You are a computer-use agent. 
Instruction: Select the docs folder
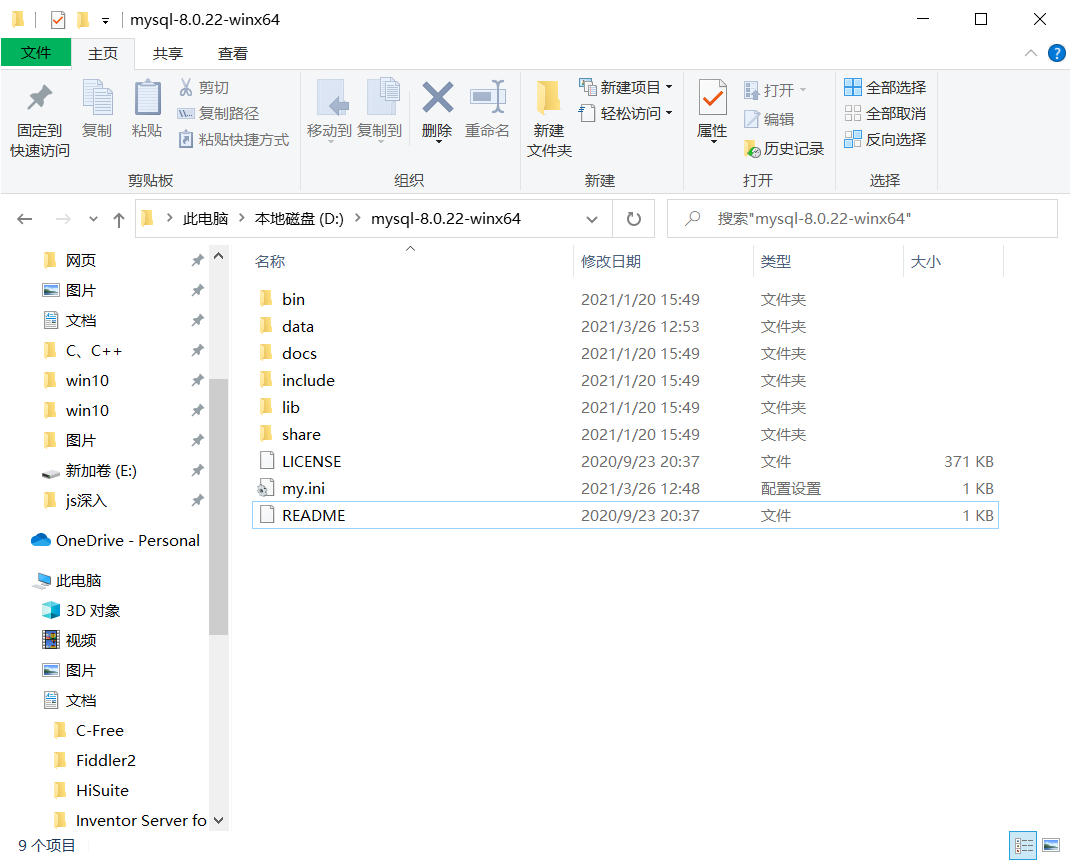tap(625, 354)
